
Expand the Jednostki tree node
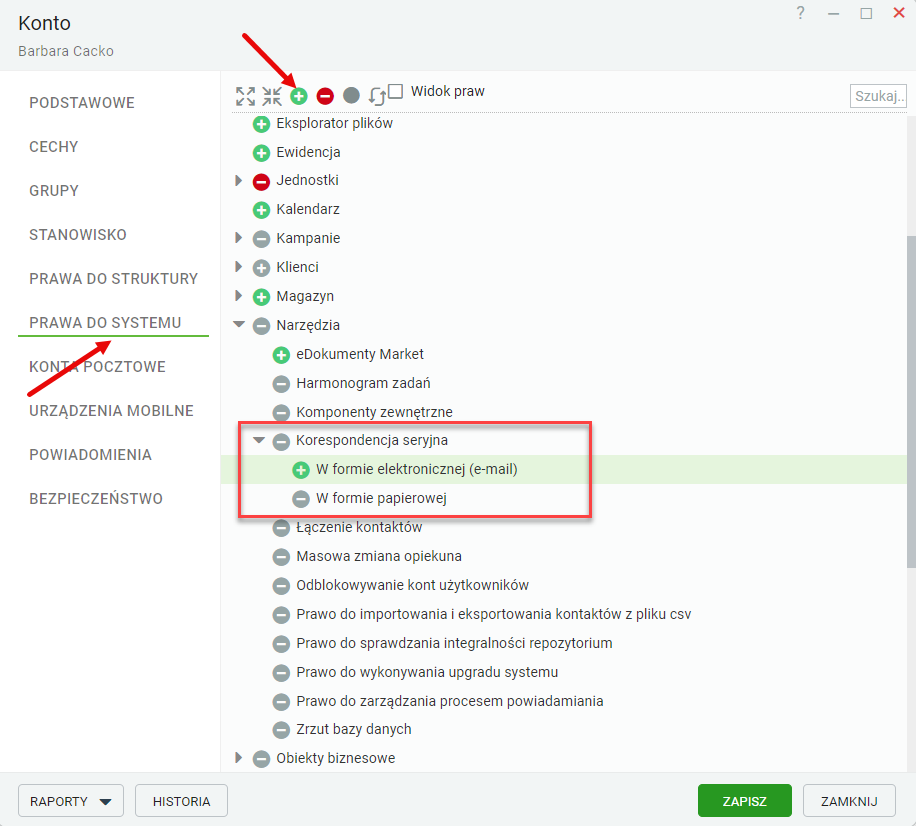pos(238,181)
